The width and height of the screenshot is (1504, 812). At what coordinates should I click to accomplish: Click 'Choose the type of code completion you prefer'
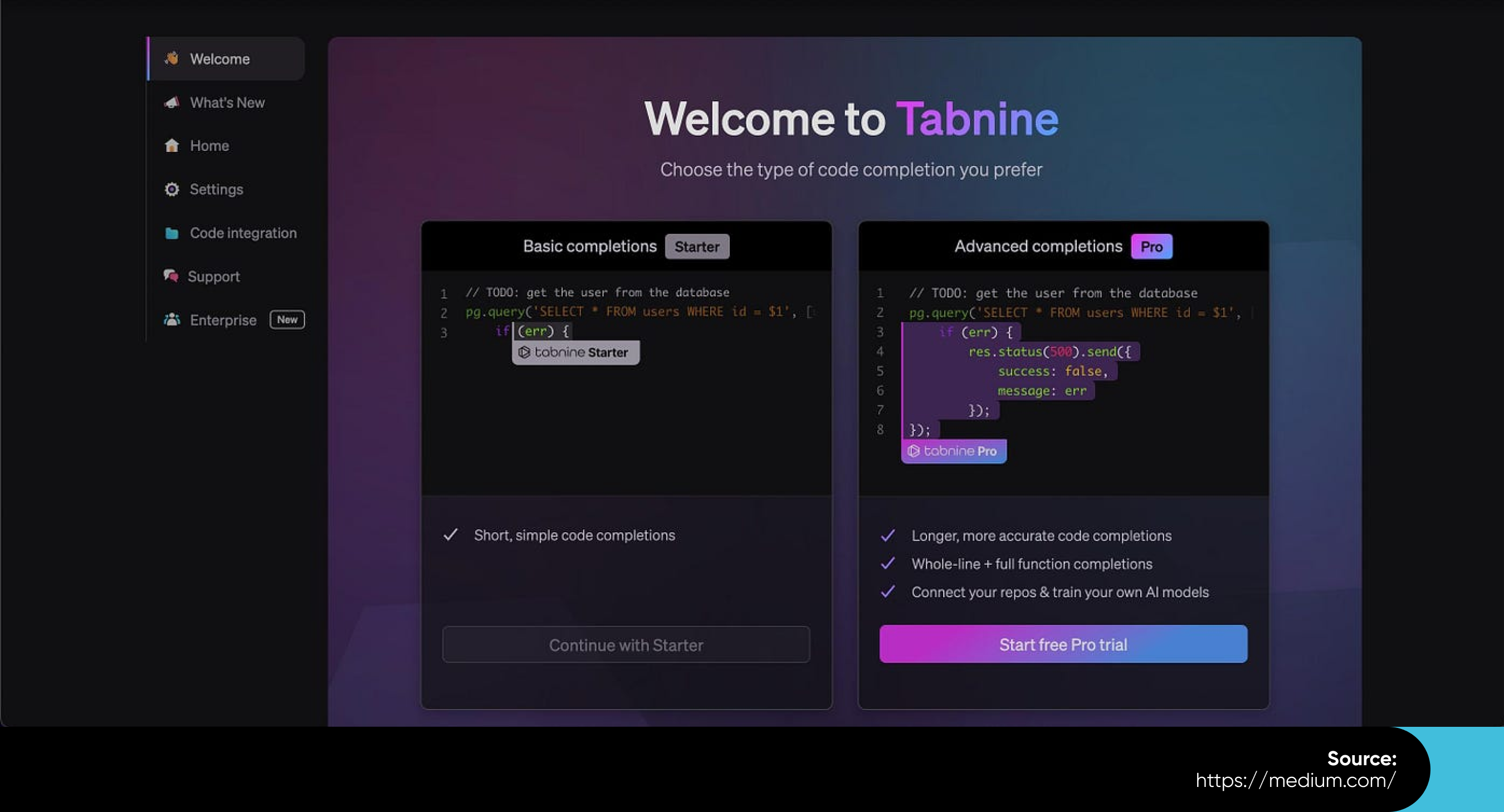[x=851, y=169]
